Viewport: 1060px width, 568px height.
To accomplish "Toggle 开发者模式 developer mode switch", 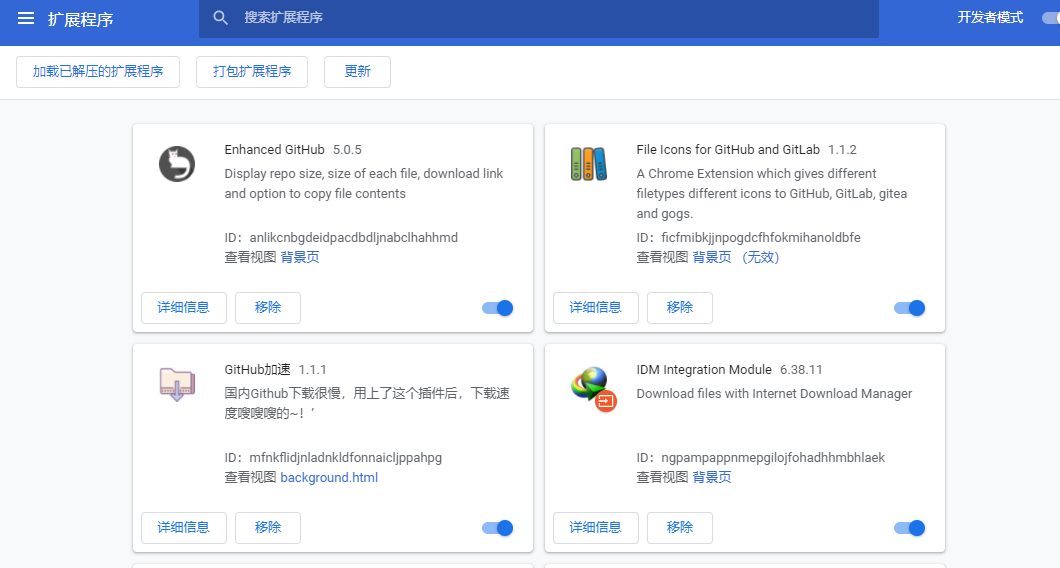I will [1051, 18].
